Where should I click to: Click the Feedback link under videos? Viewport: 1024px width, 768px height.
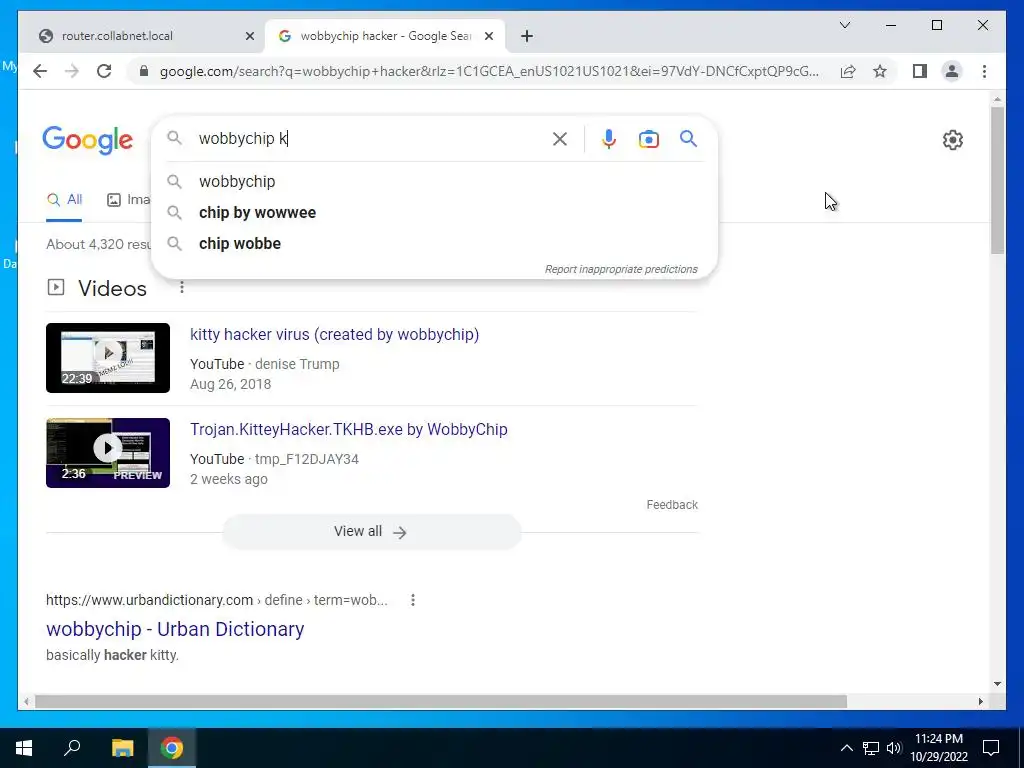672,505
